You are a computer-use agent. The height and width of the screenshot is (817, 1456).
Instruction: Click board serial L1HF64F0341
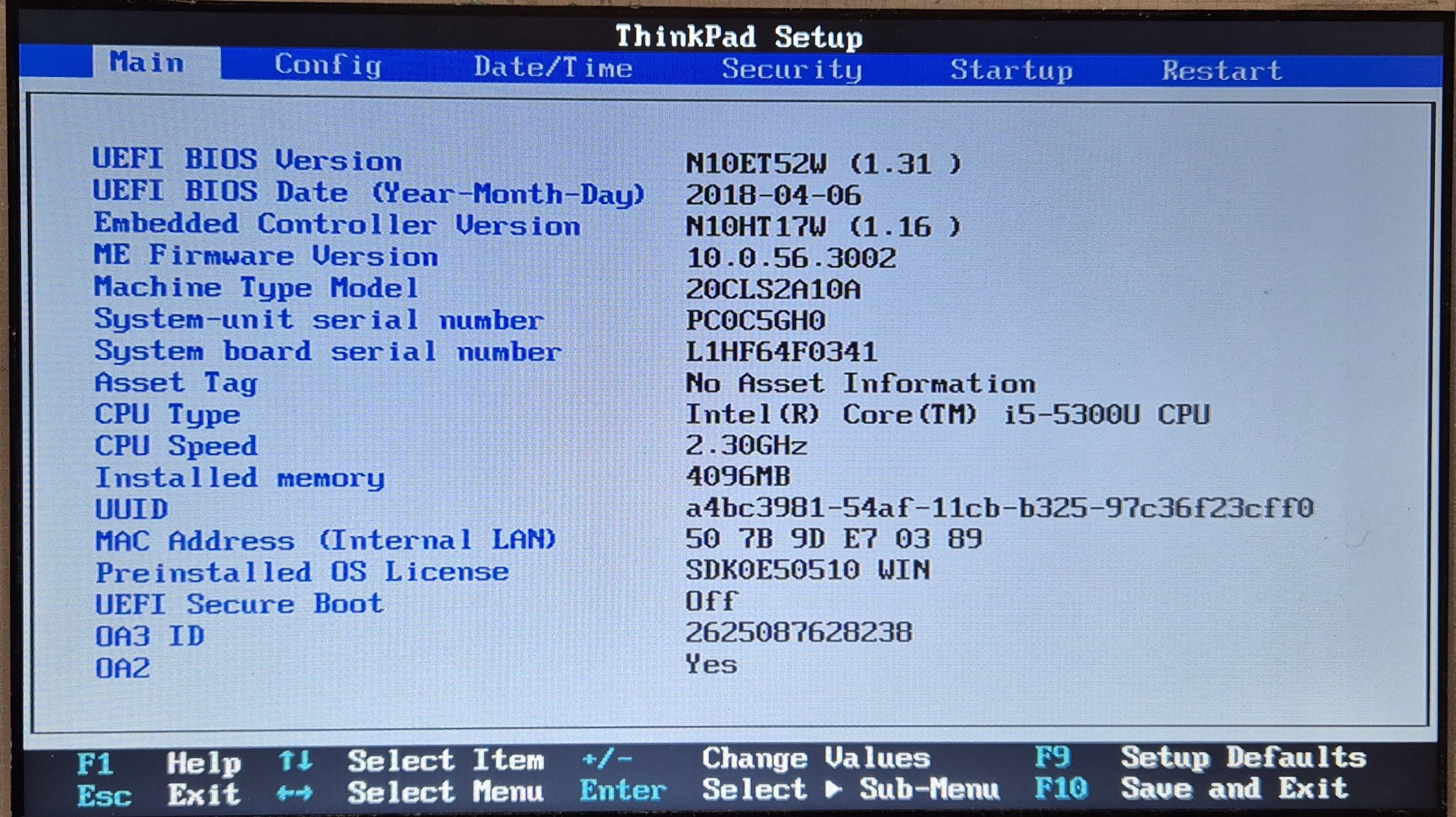[x=782, y=352]
